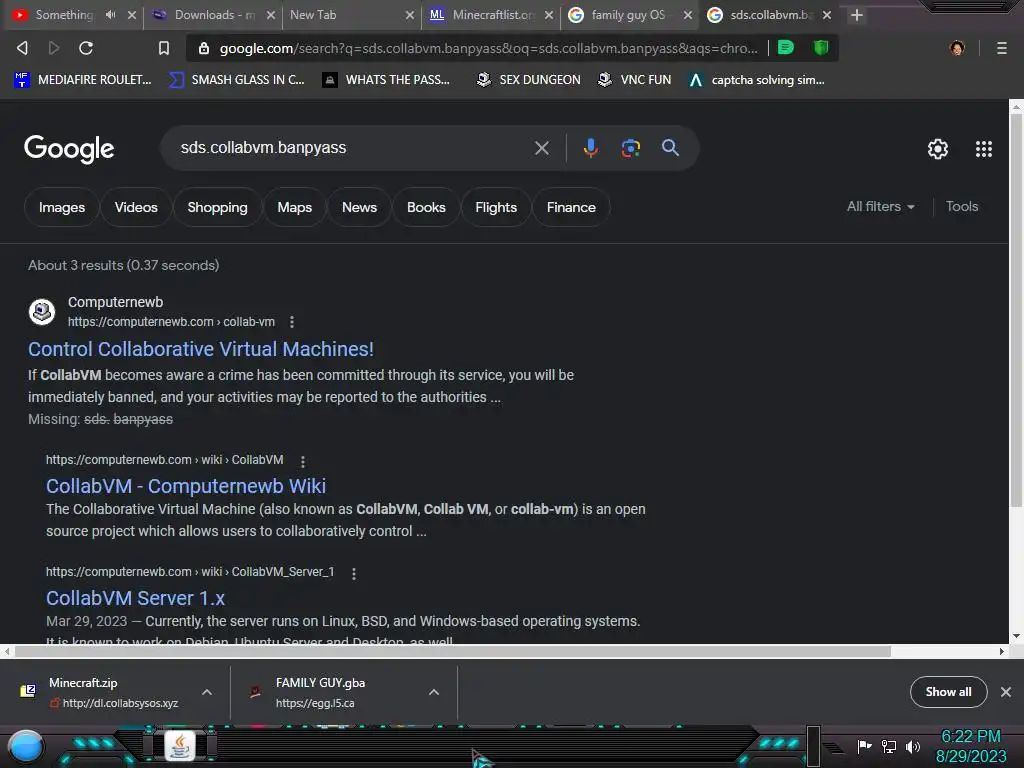Open the green shield extension icon
Screen dimensions: 1024x768
pyautogui.click(x=821, y=48)
